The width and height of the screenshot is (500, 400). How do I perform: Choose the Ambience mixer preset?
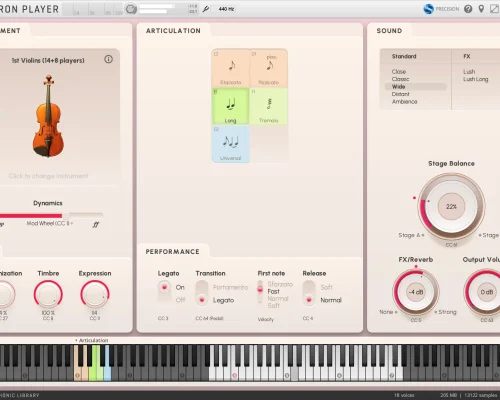click(404, 102)
